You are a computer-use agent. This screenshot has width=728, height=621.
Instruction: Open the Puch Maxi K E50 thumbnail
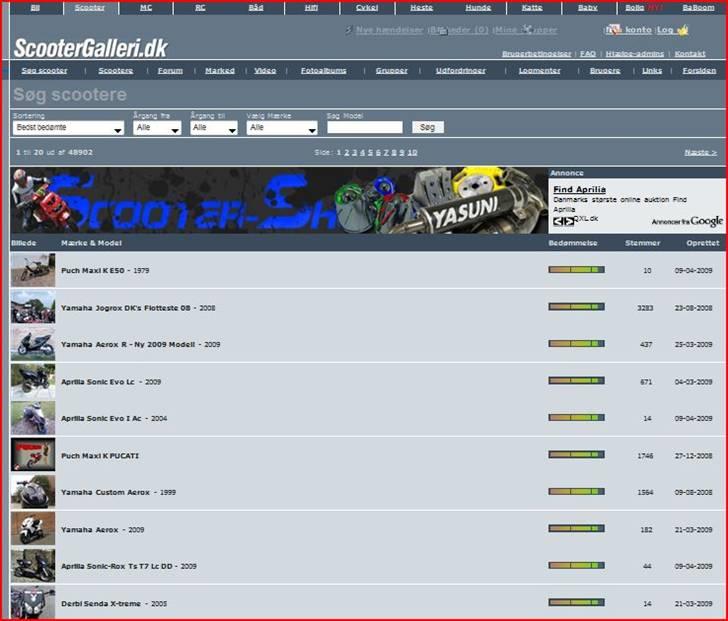coord(32,271)
